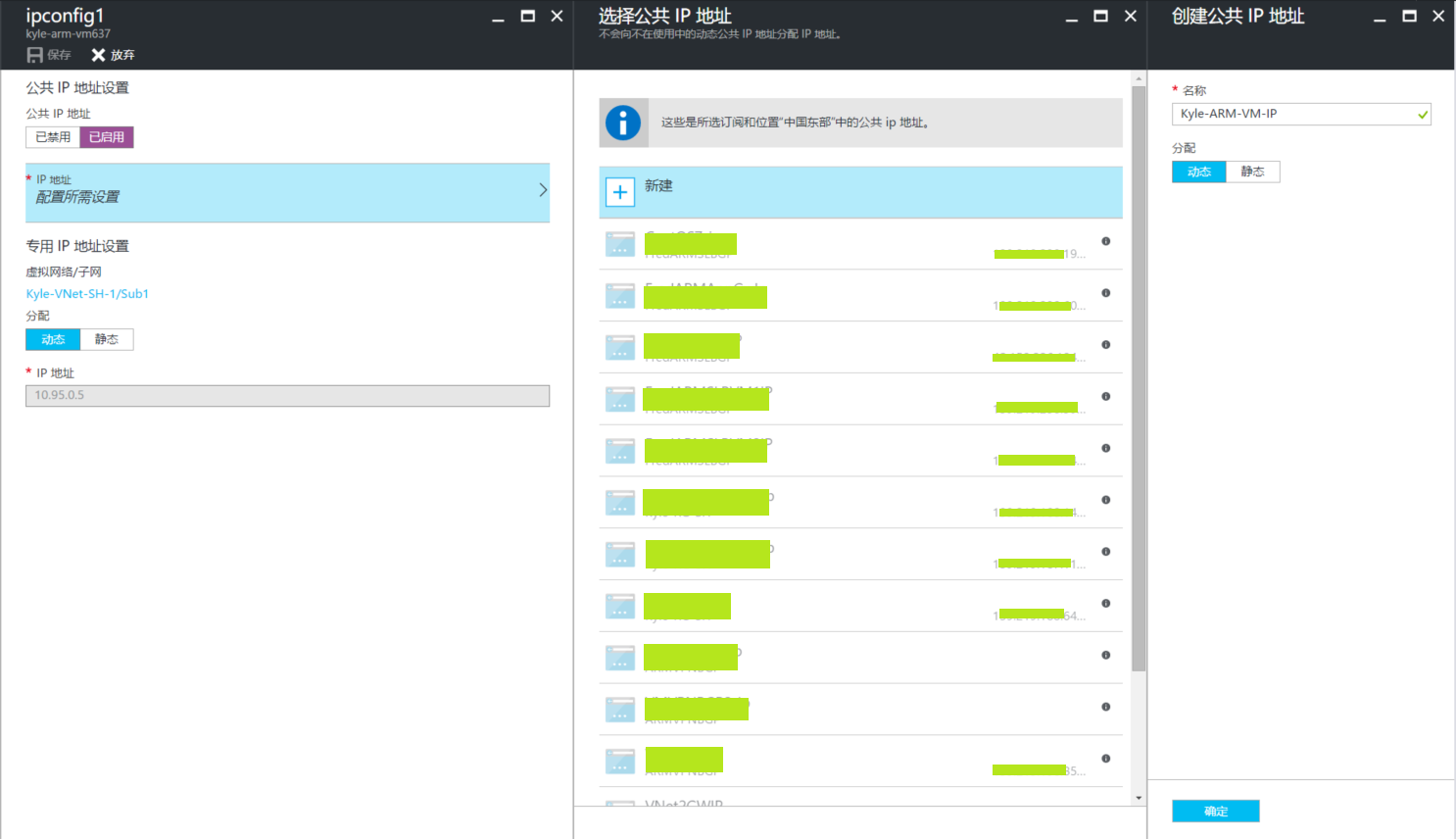Select 静态 for private IP allocation
Image resolution: width=1456 pixels, height=839 pixels.
tap(106, 339)
